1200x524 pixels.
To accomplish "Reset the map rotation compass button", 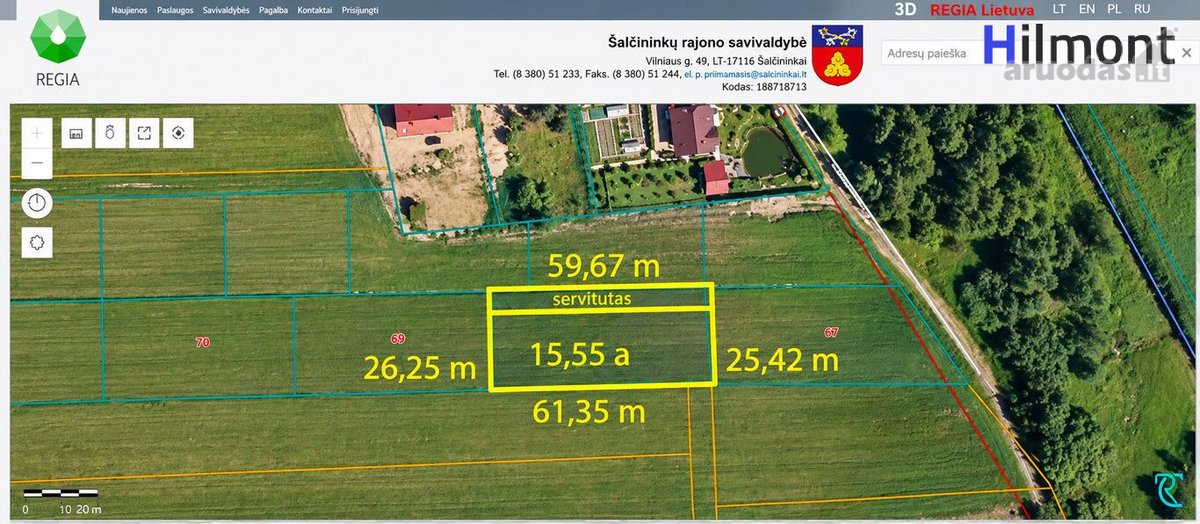I will [x=37, y=203].
